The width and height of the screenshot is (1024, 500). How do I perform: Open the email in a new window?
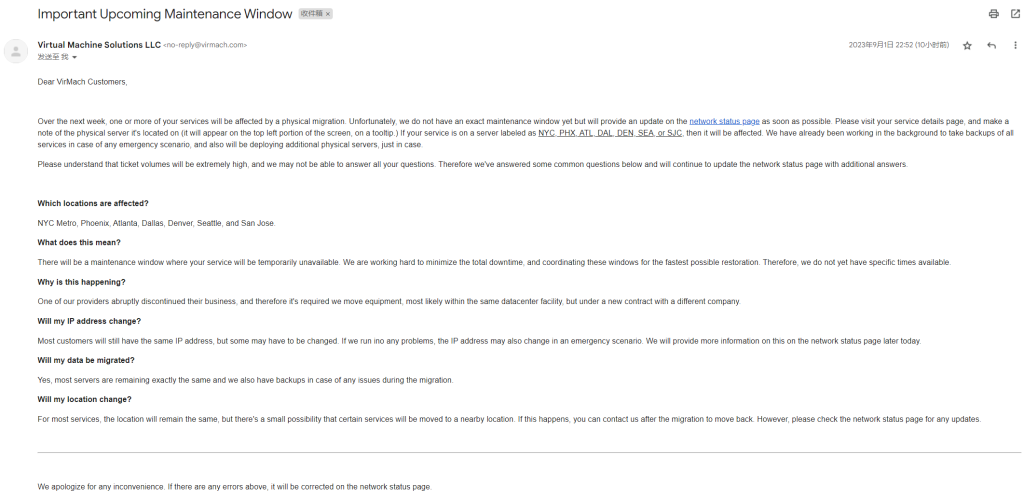coord(1015,14)
